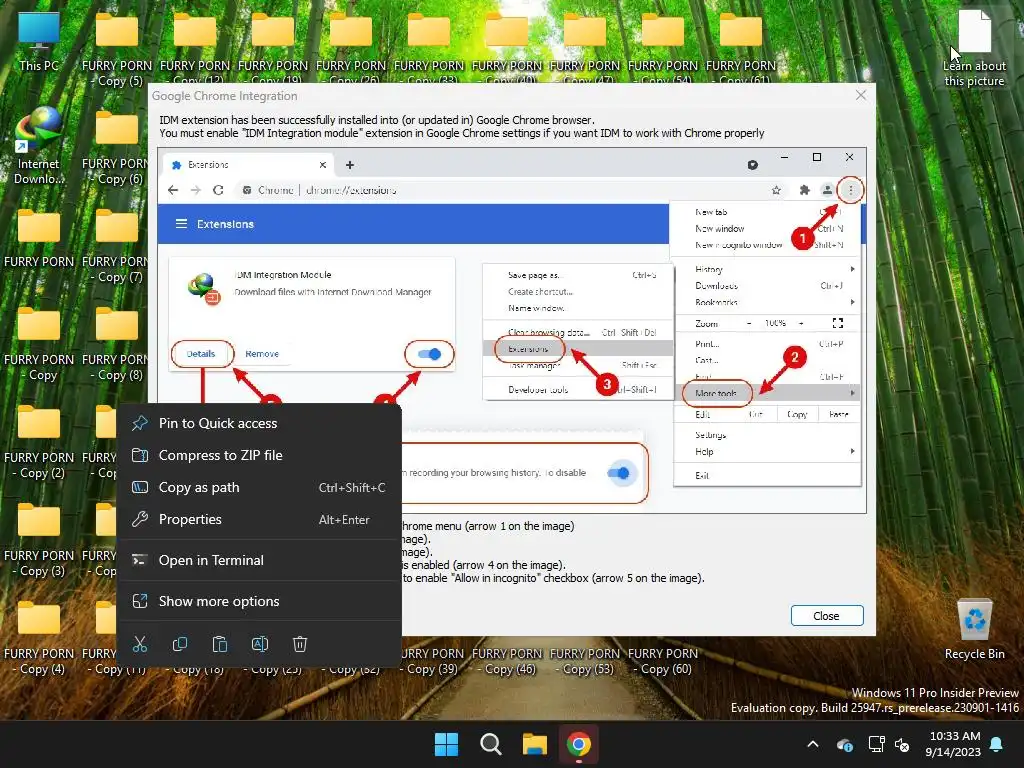This screenshot has height=768, width=1024.
Task: Select the desktop folder labeled Copy (46)
Action: tap(507, 661)
